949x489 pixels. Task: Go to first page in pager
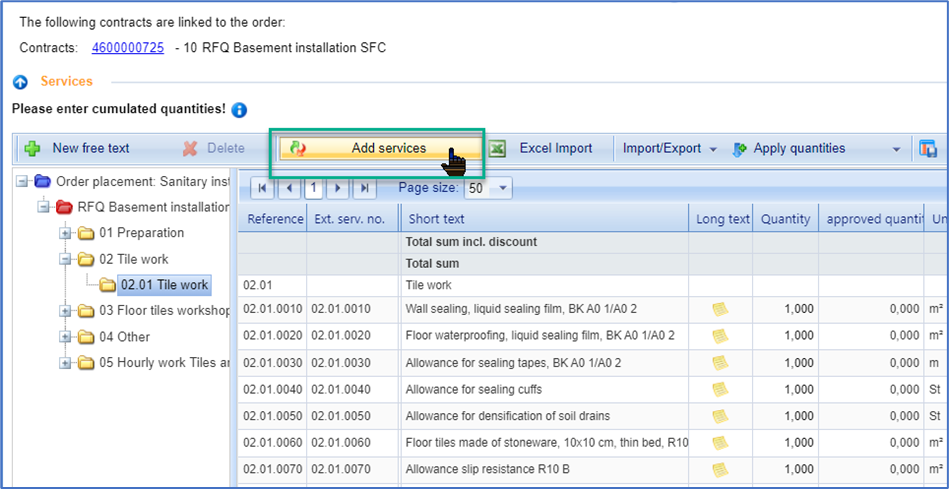tap(263, 187)
